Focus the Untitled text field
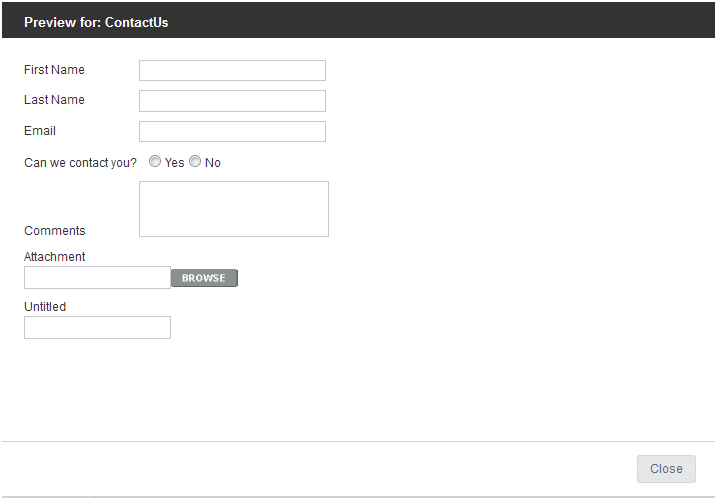 tap(97, 328)
